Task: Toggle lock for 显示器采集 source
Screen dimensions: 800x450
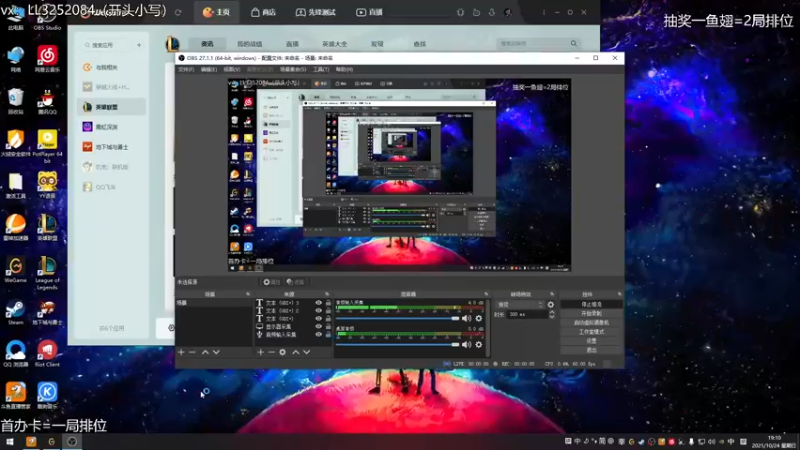Action: click(x=328, y=327)
